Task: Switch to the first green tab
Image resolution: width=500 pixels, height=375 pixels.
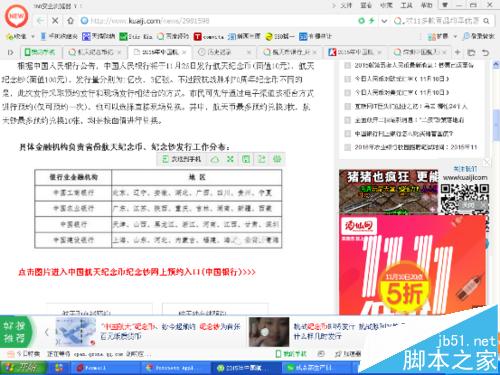Action: coord(42,52)
